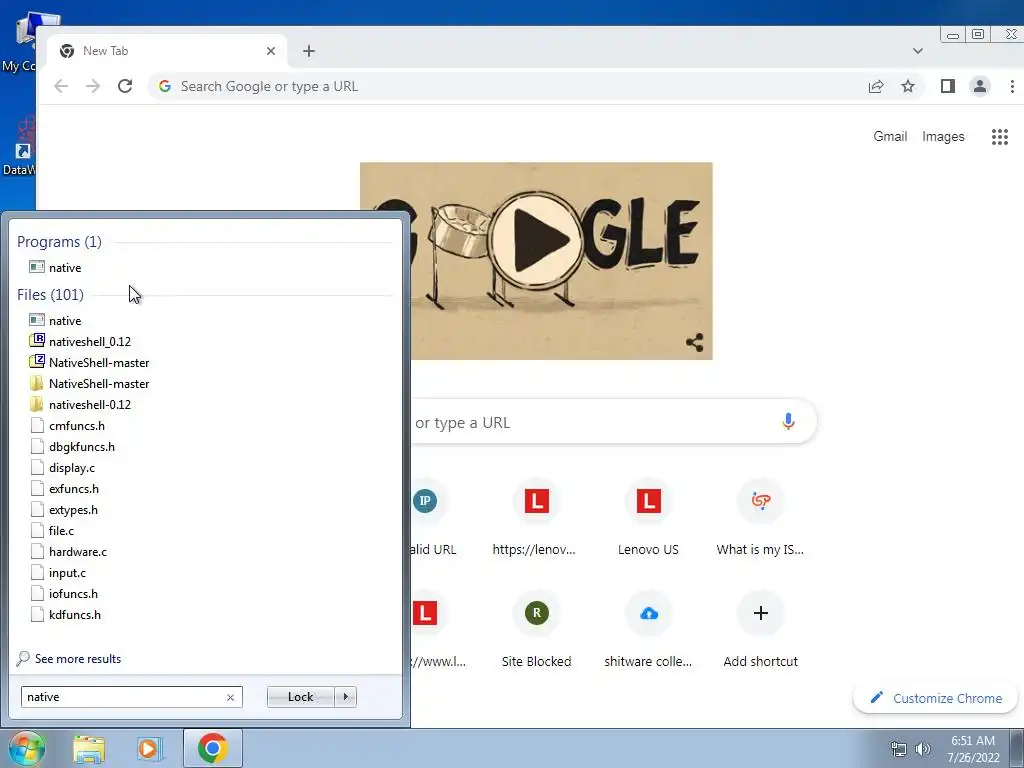Open iofuncs.h file
This screenshot has height=768, width=1024.
[x=64, y=594]
